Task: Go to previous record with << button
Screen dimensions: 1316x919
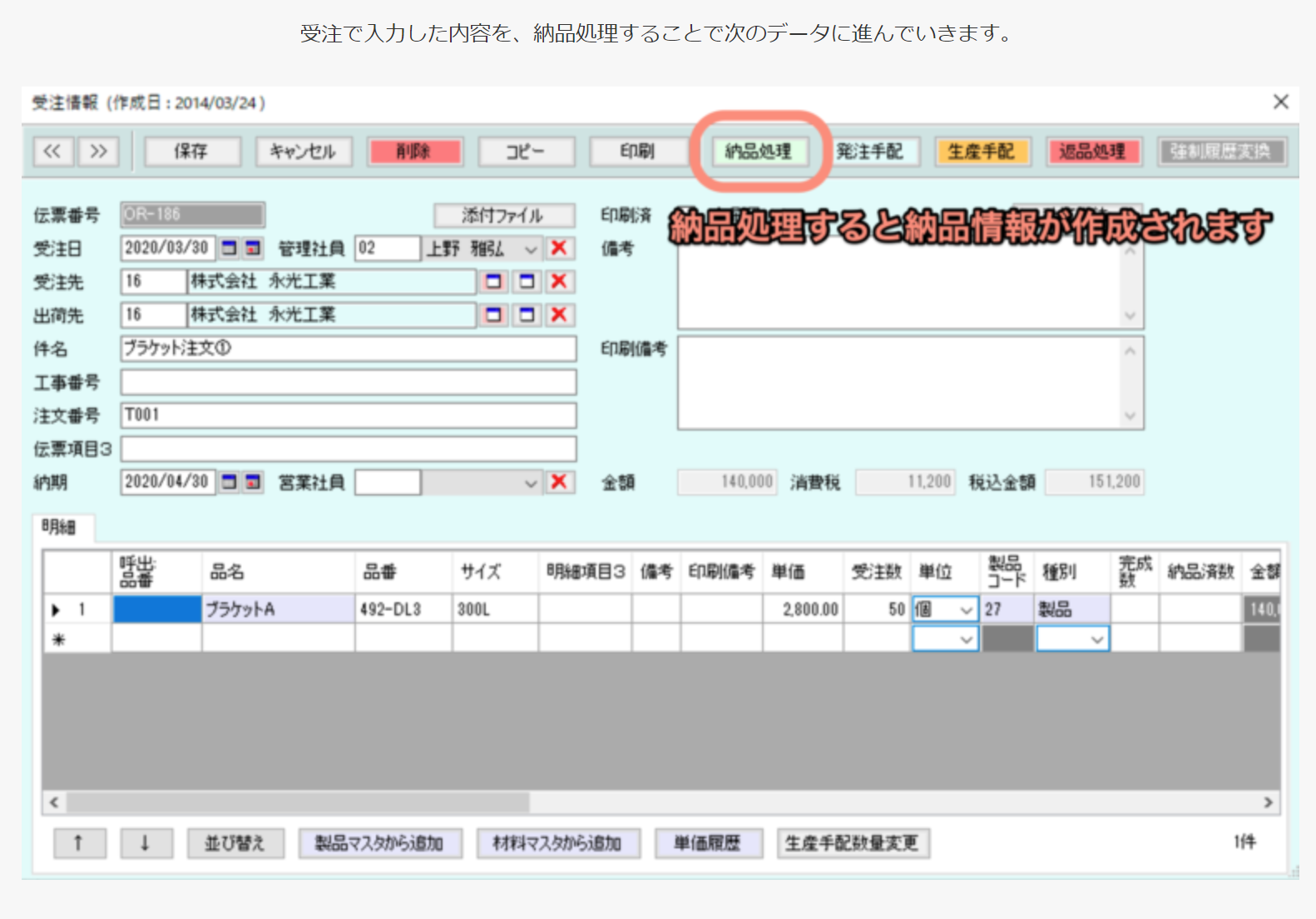Action: pos(52,151)
